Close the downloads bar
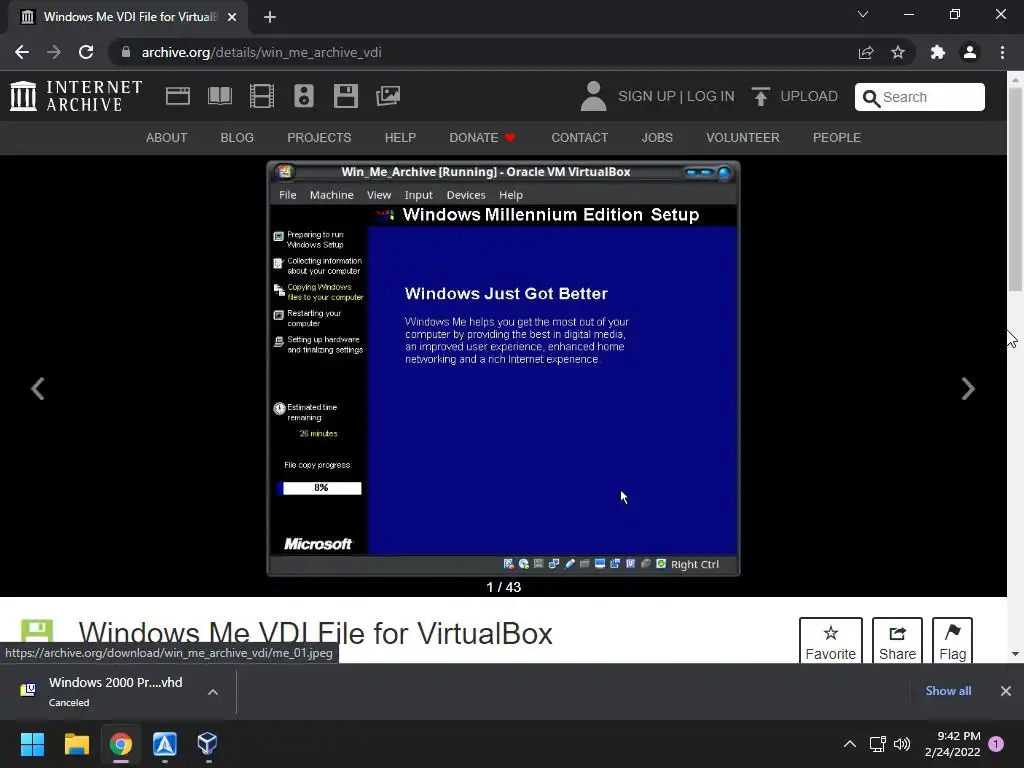 (1006, 691)
